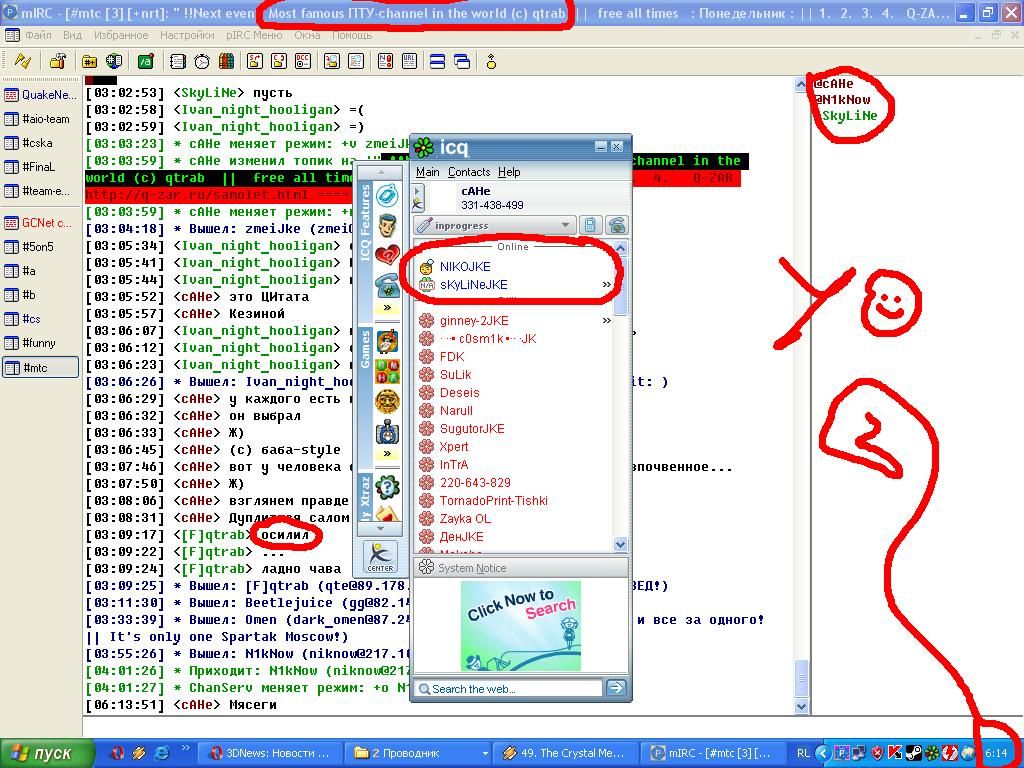Select the Xpert contact in ICQ
This screenshot has height=768, width=1024.
pyautogui.click(x=454, y=447)
